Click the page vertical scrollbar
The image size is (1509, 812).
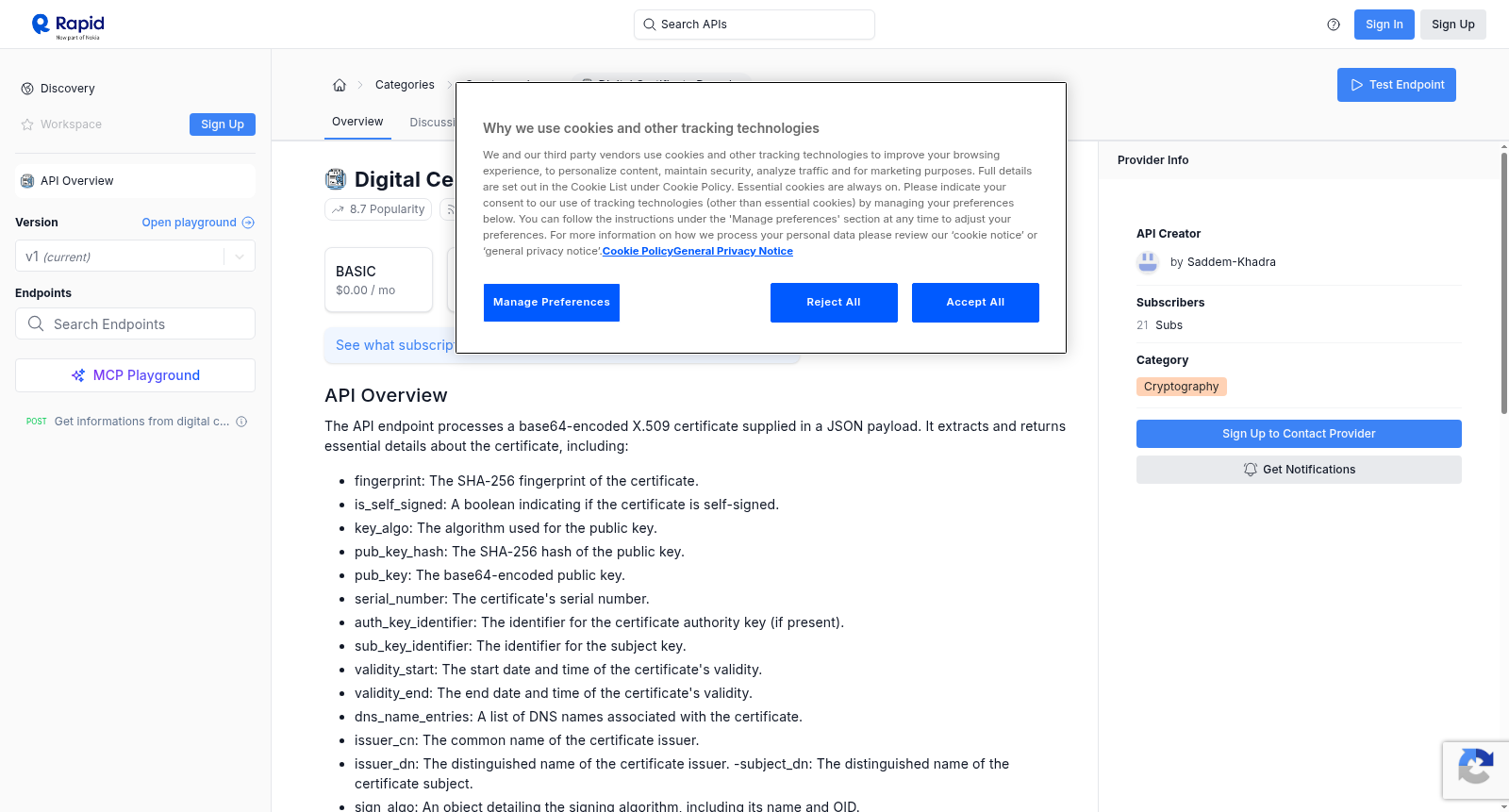[1503, 283]
